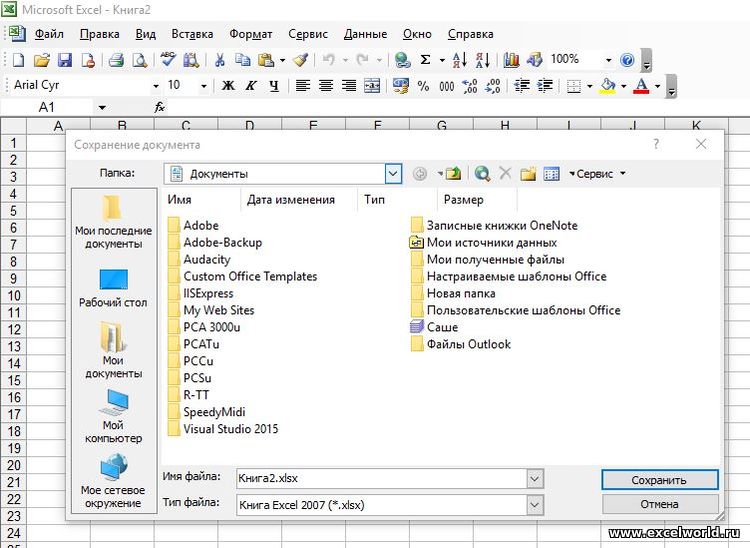Go up one folder level icon
This screenshot has height=548, width=750.
(453, 174)
